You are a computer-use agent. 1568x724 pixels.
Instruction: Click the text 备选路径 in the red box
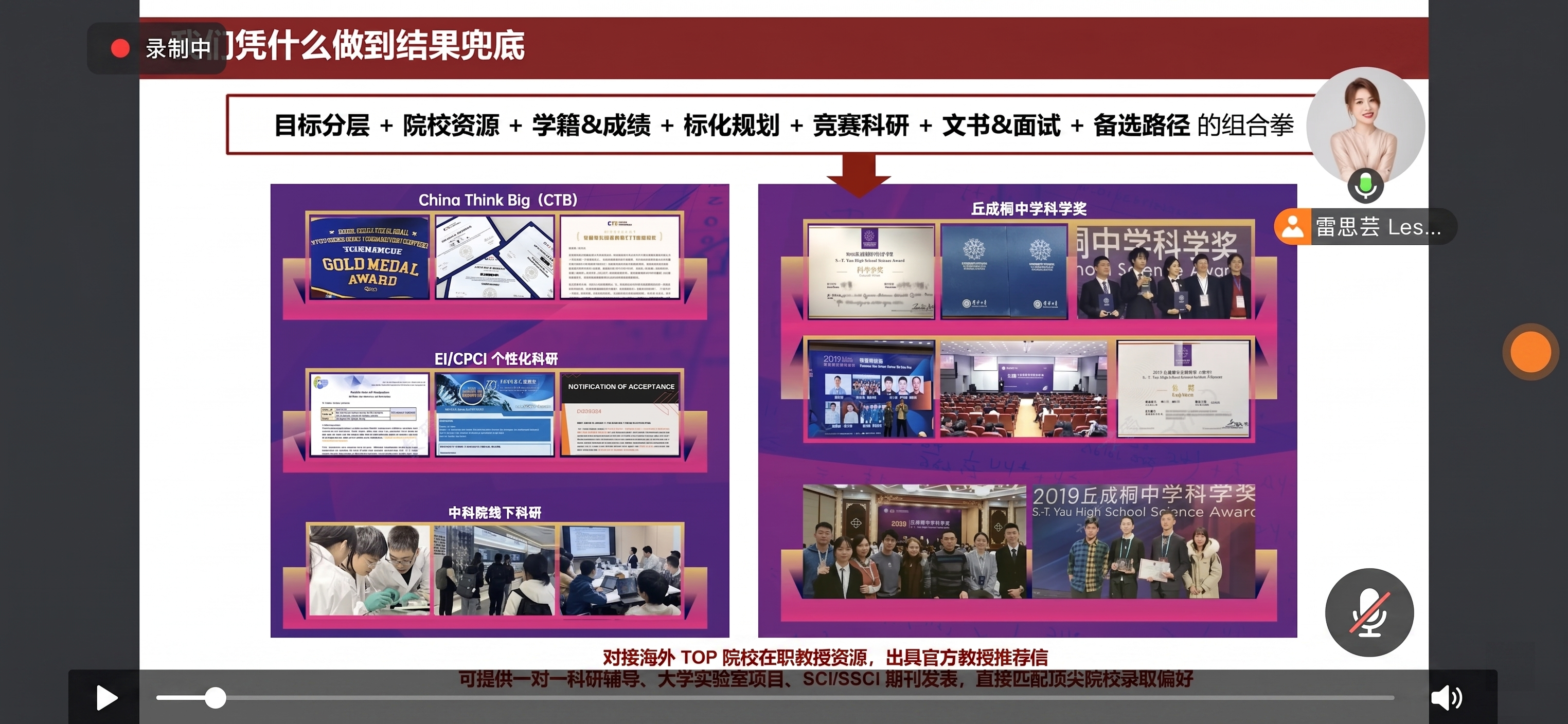pos(1142,125)
